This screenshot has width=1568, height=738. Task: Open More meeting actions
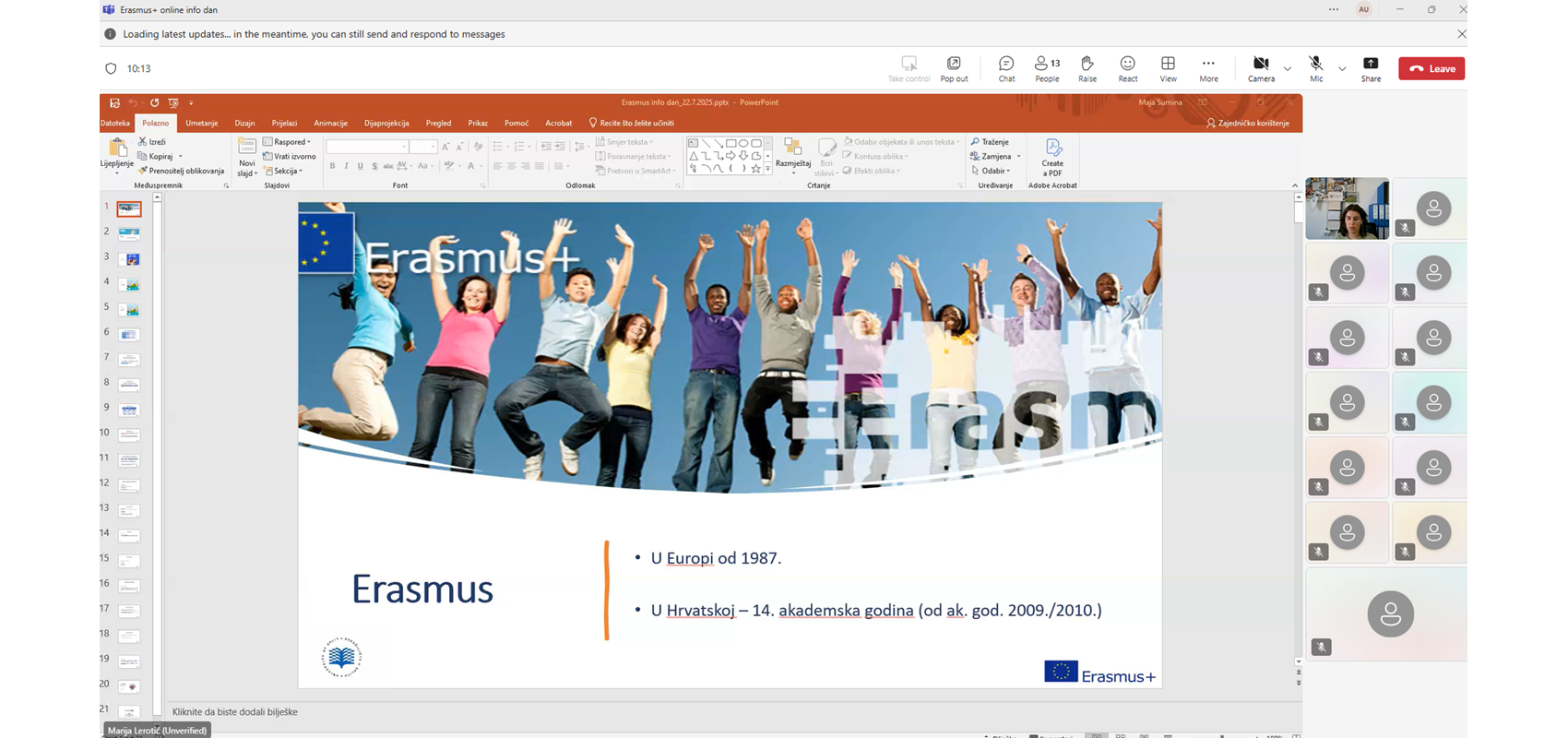point(1208,68)
